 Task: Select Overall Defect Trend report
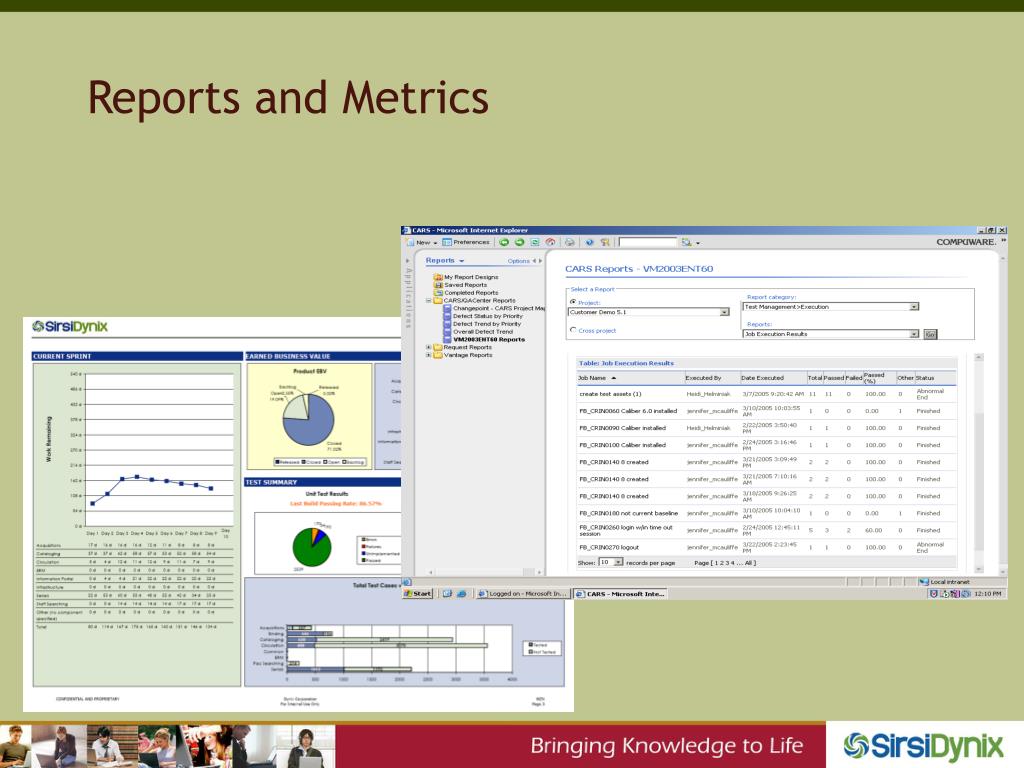(478, 332)
